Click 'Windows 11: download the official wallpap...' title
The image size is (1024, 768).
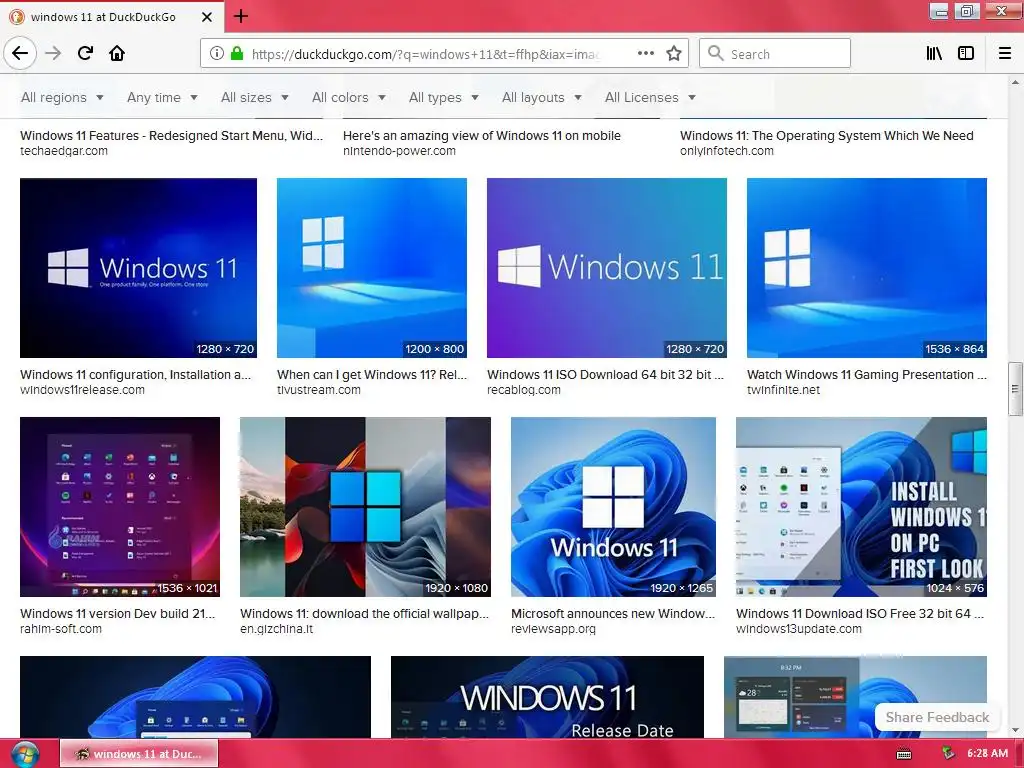(x=364, y=614)
